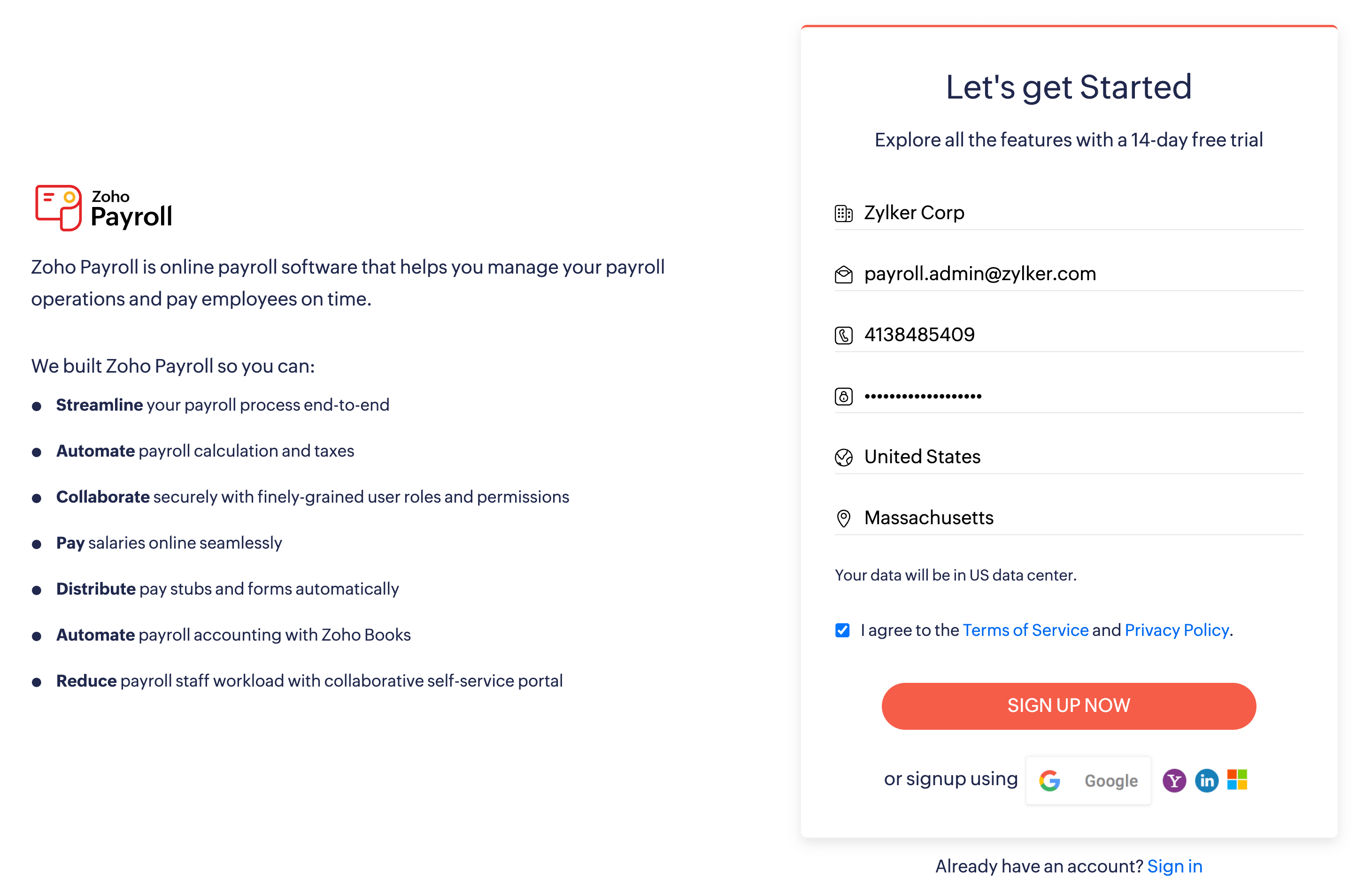Sign up with LinkedIn icon
This screenshot has width=1372, height=887.
(x=1206, y=780)
